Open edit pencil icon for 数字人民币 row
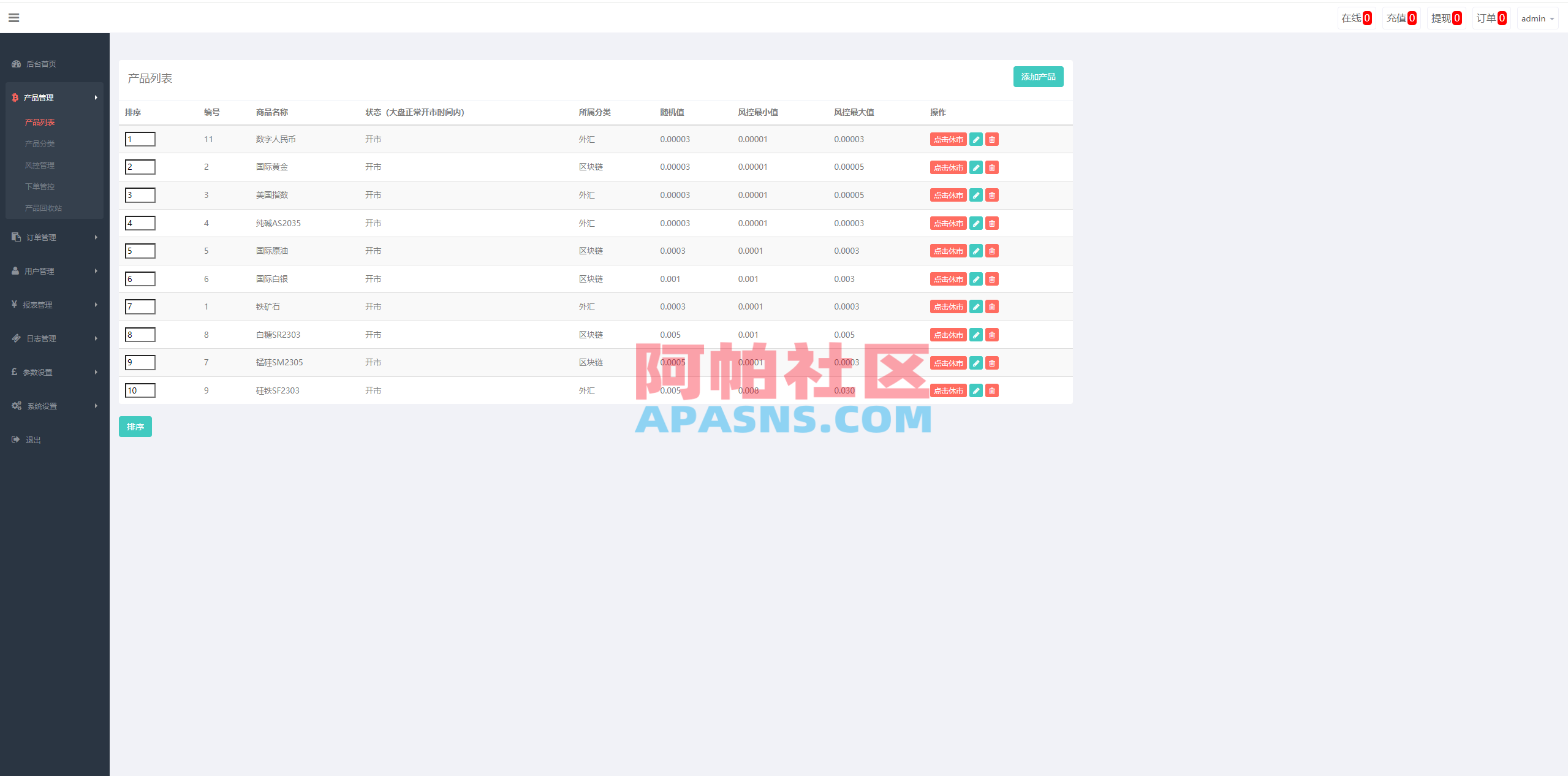1568x776 pixels. click(x=975, y=139)
